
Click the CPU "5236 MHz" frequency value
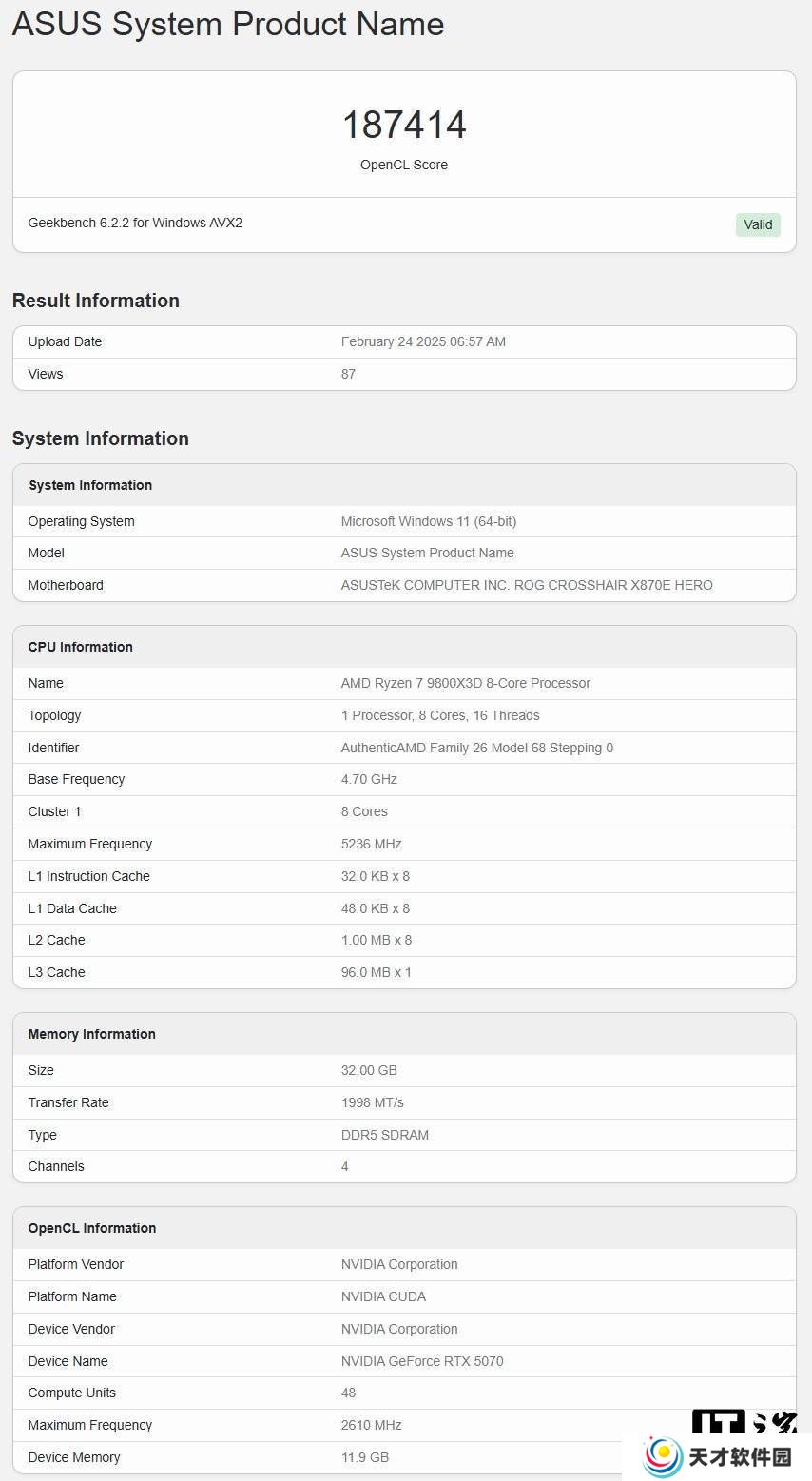372,844
